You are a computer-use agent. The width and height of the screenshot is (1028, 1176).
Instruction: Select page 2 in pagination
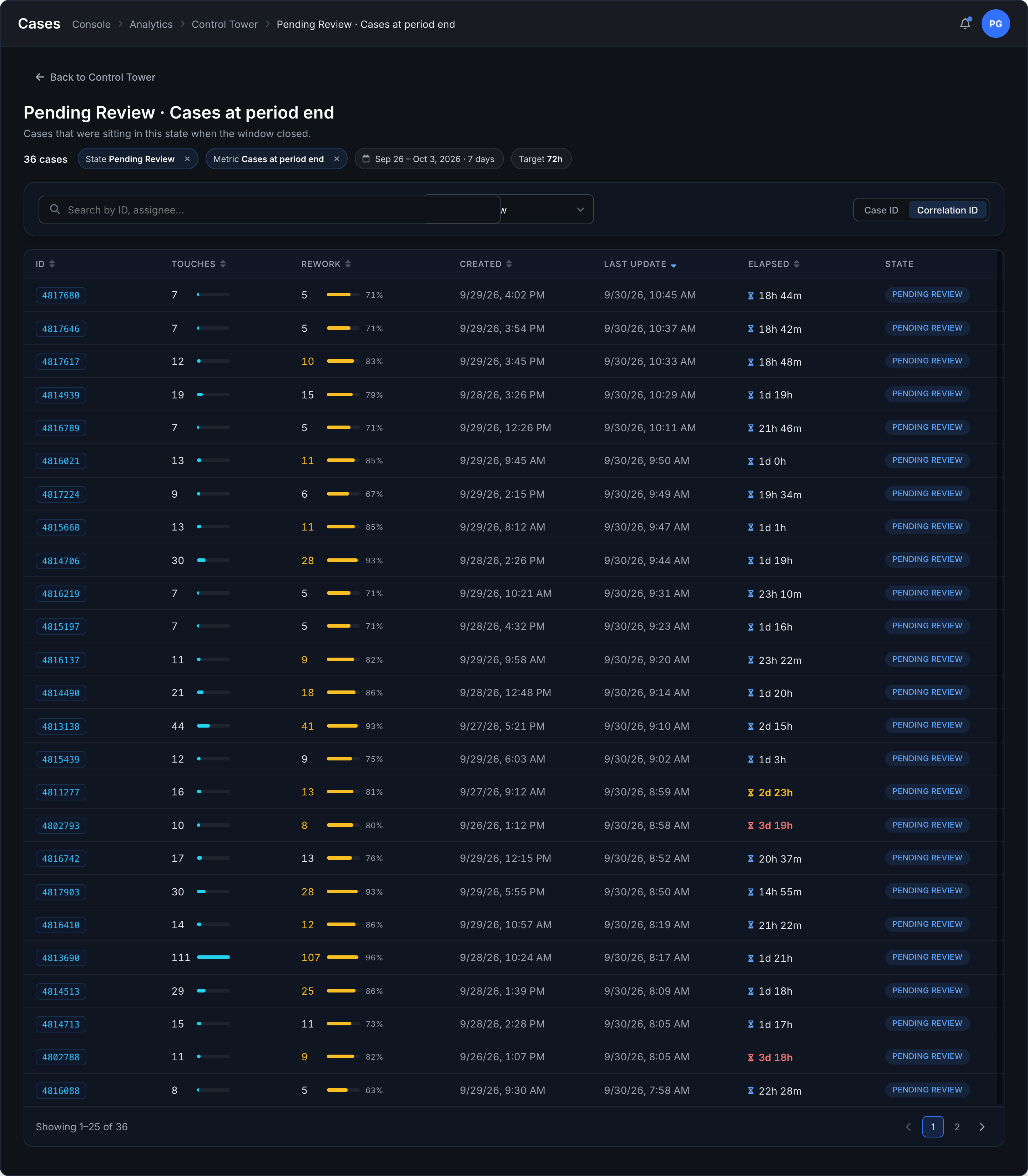point(957,1127)
